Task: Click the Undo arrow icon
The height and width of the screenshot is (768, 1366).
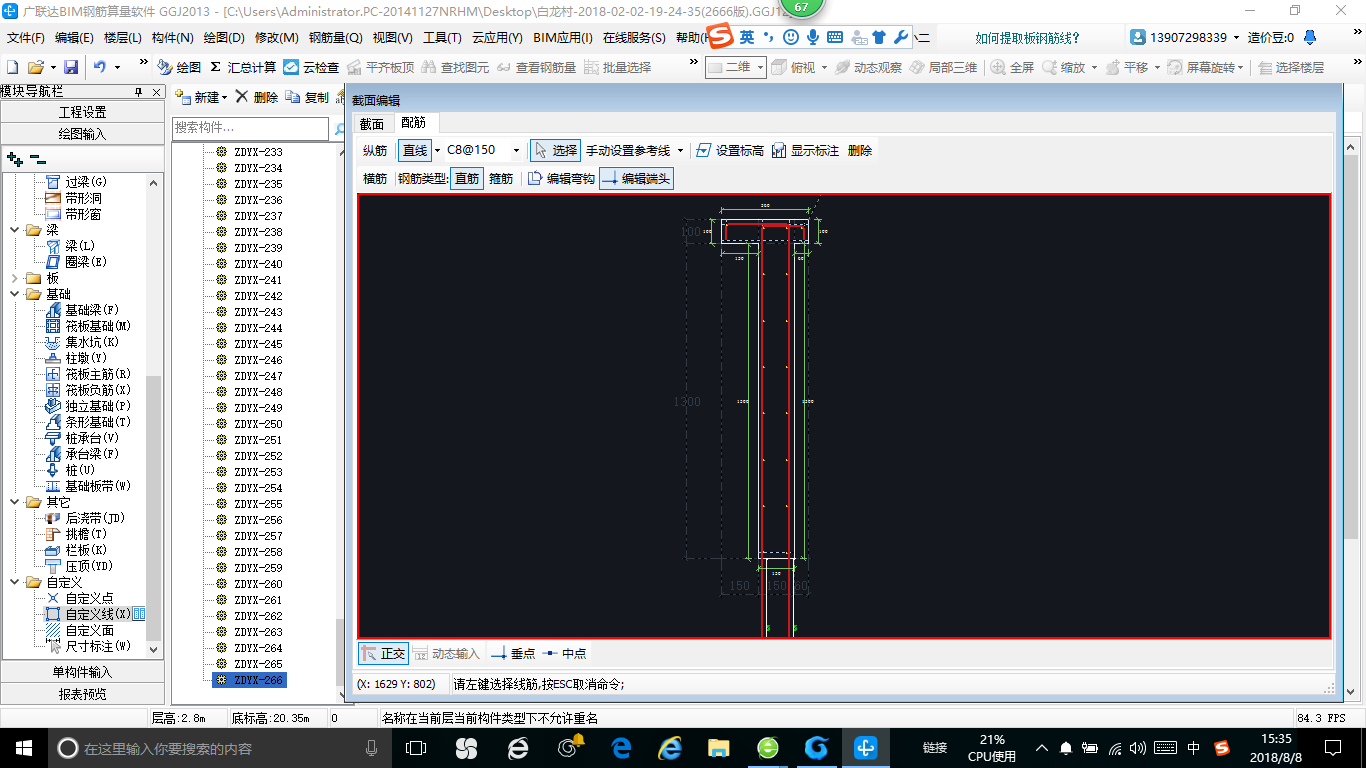Action: tap(100, 67)
